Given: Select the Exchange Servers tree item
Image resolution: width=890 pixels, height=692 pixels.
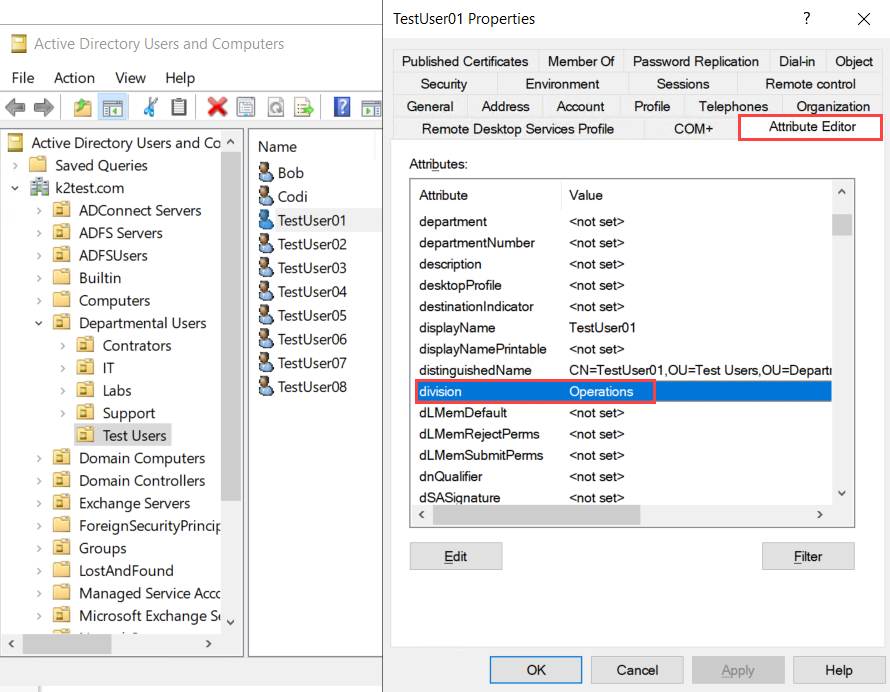Looking at the screenshot, I should (134, 504).
